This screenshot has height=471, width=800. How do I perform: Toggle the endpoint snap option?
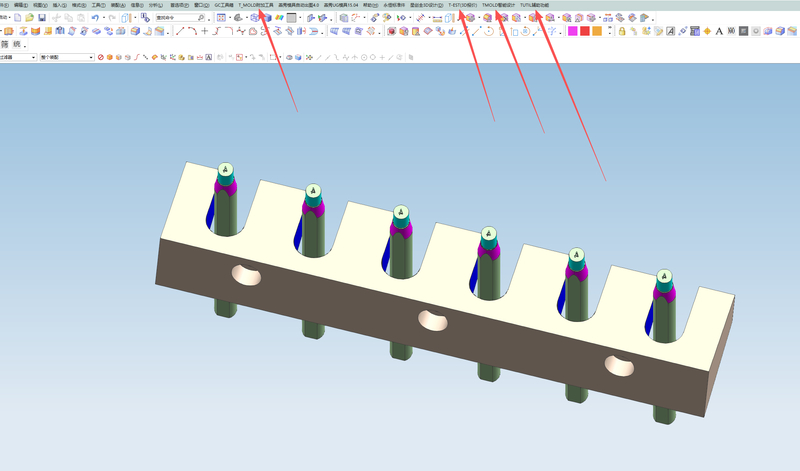pos(319,57)
